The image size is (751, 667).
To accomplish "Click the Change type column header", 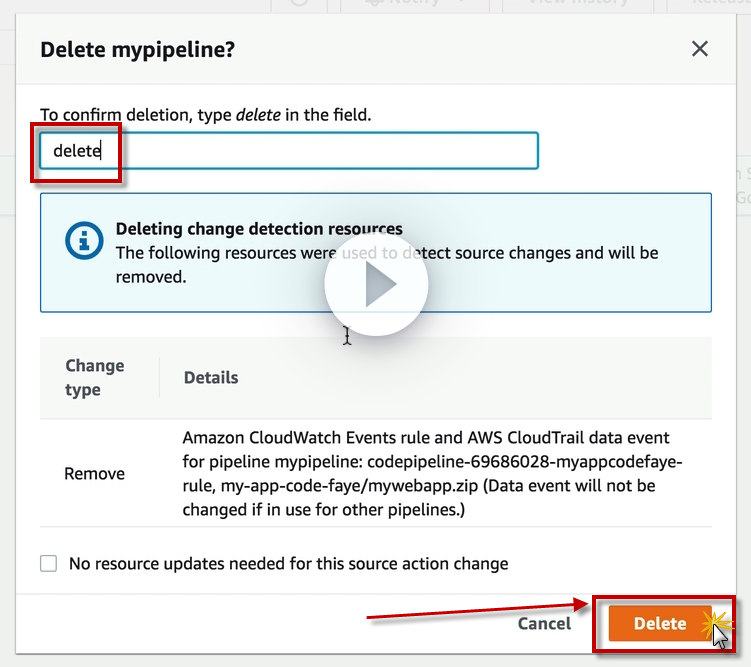I will [95, 377].
